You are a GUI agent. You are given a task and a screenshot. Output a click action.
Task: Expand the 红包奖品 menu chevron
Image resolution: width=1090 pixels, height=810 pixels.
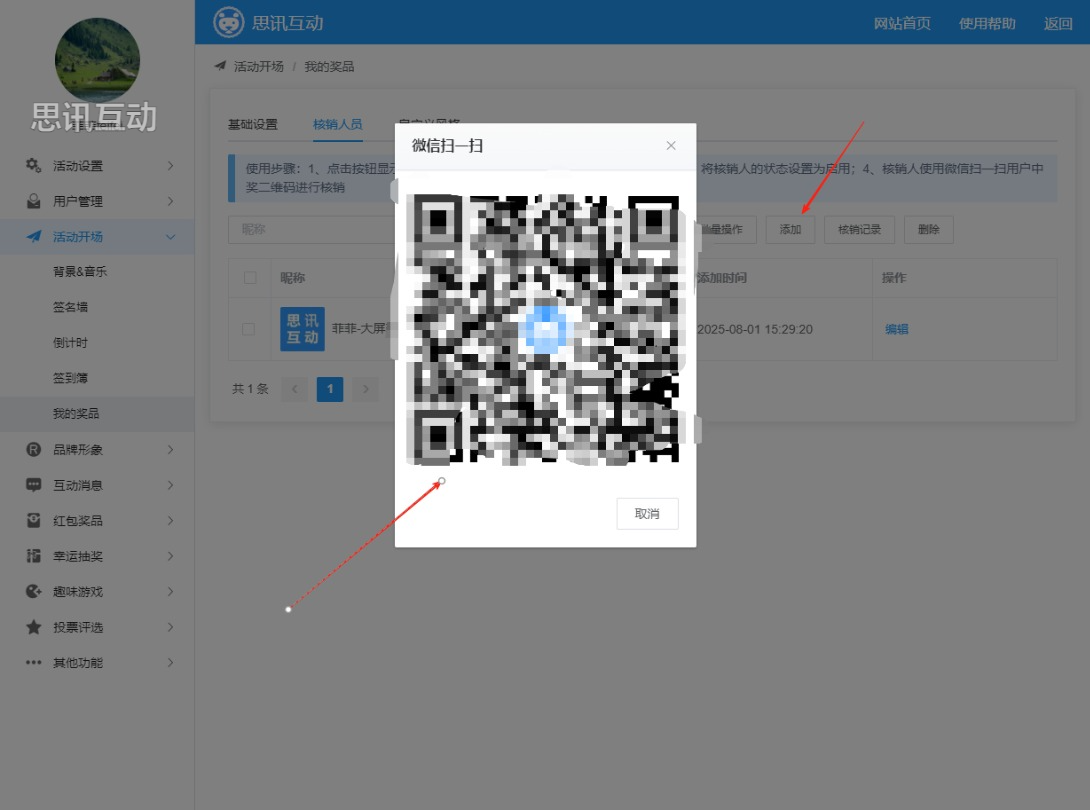[170, 520]
